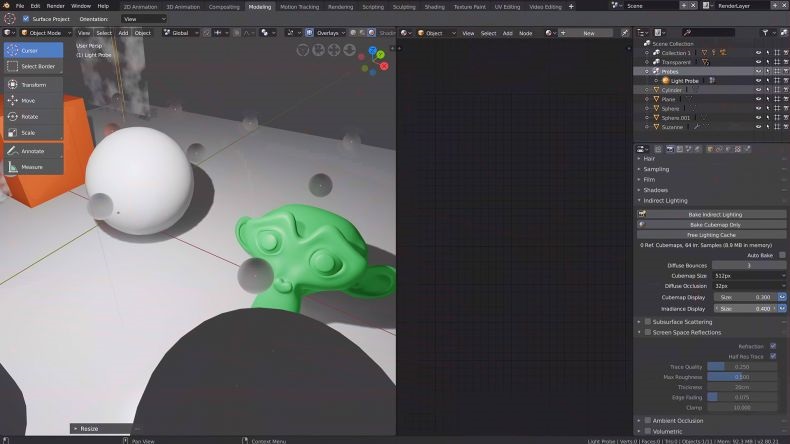This screenshot has width=790, height=444.
Task: Click the blue Z axis gizmo ball
Action: click(372, 50)
